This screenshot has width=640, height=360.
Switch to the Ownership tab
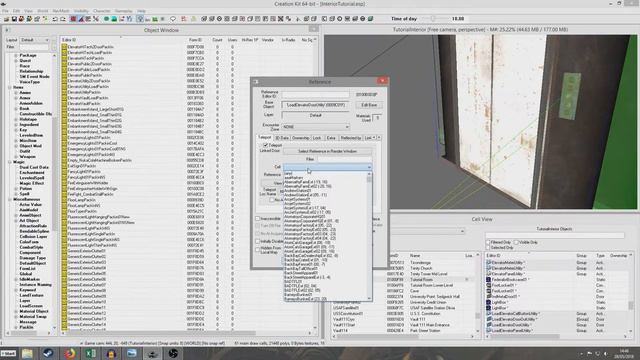[300, 138]
